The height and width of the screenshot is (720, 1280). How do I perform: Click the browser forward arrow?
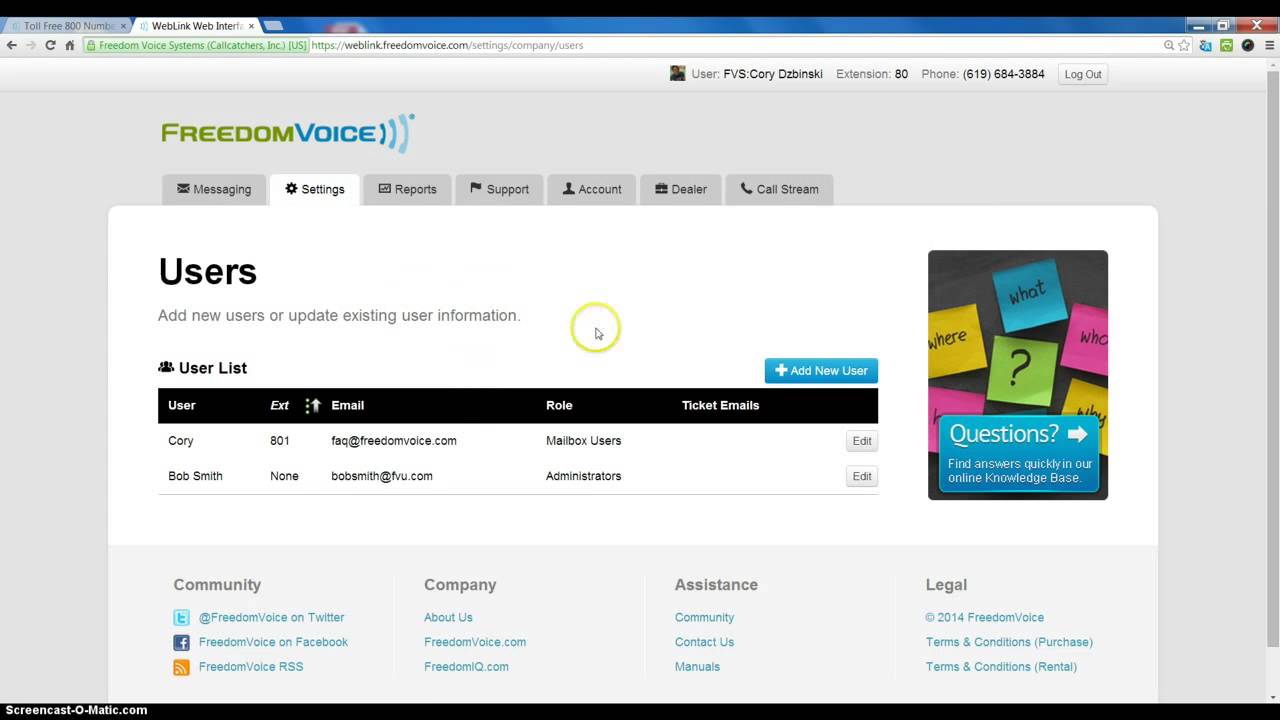coord(30,45)
